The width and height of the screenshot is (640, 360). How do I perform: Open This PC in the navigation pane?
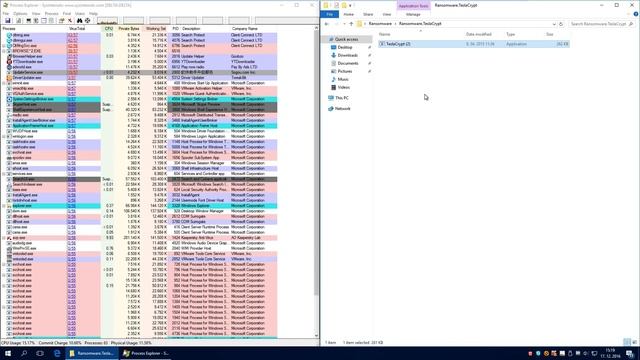coord(342,98)
